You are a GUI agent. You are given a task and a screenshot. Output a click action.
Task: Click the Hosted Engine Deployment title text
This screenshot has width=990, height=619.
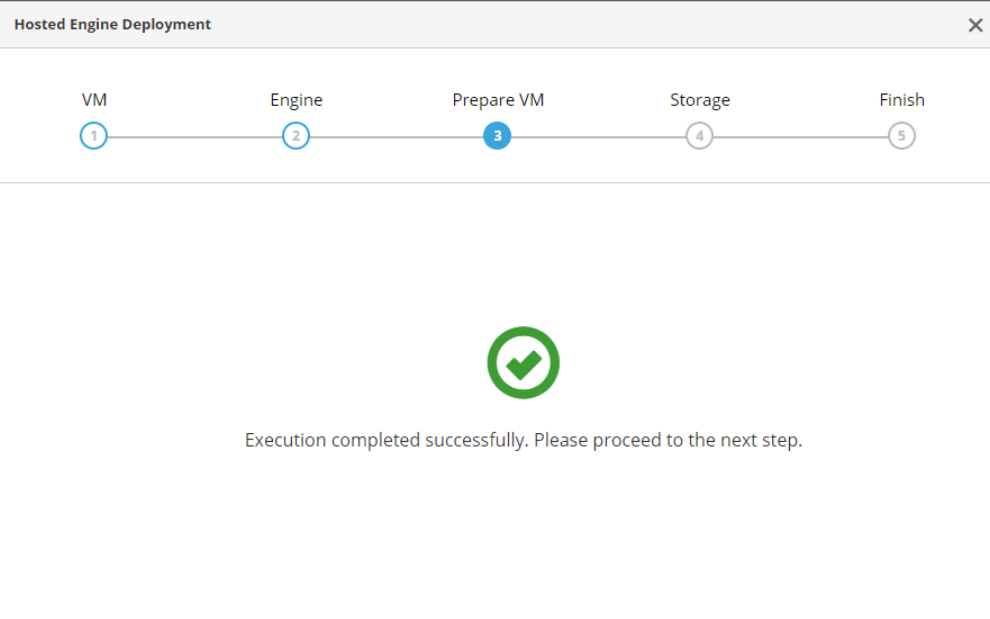[113, 24]
